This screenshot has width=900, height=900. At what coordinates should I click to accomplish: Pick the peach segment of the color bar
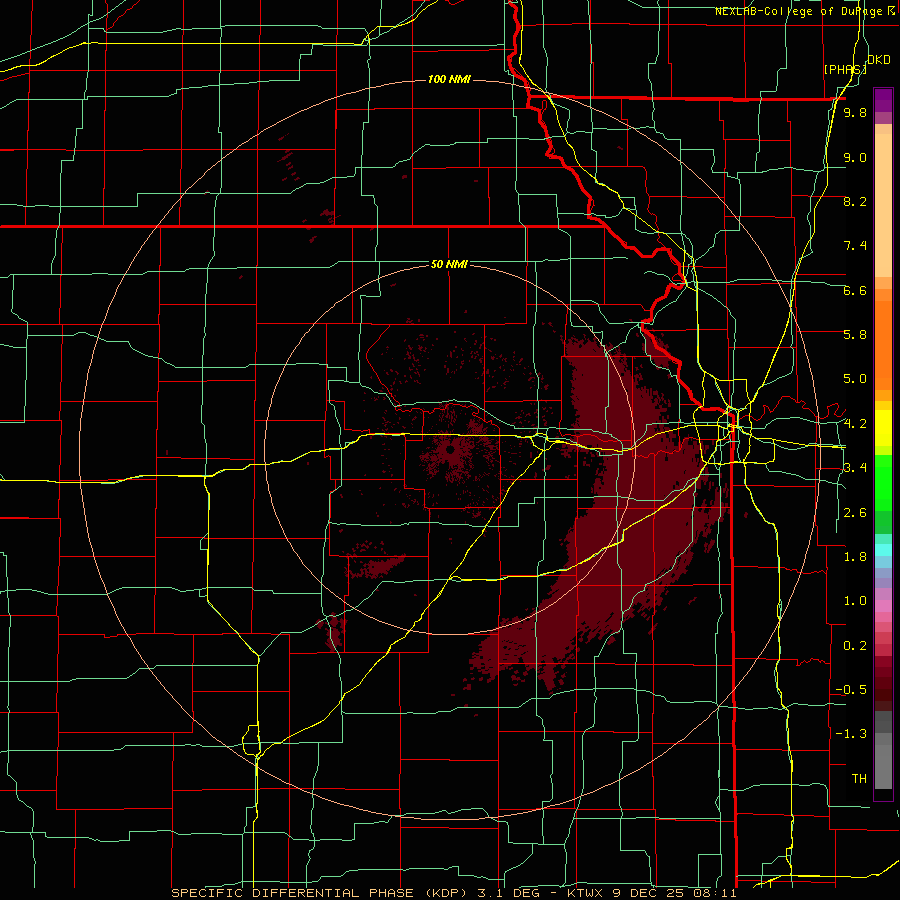point(883,201)
